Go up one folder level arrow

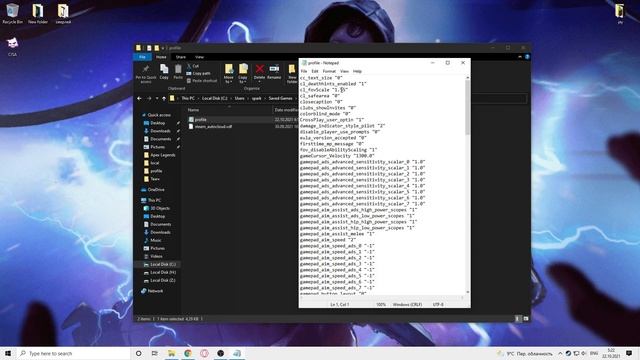(x=164, y=98)
